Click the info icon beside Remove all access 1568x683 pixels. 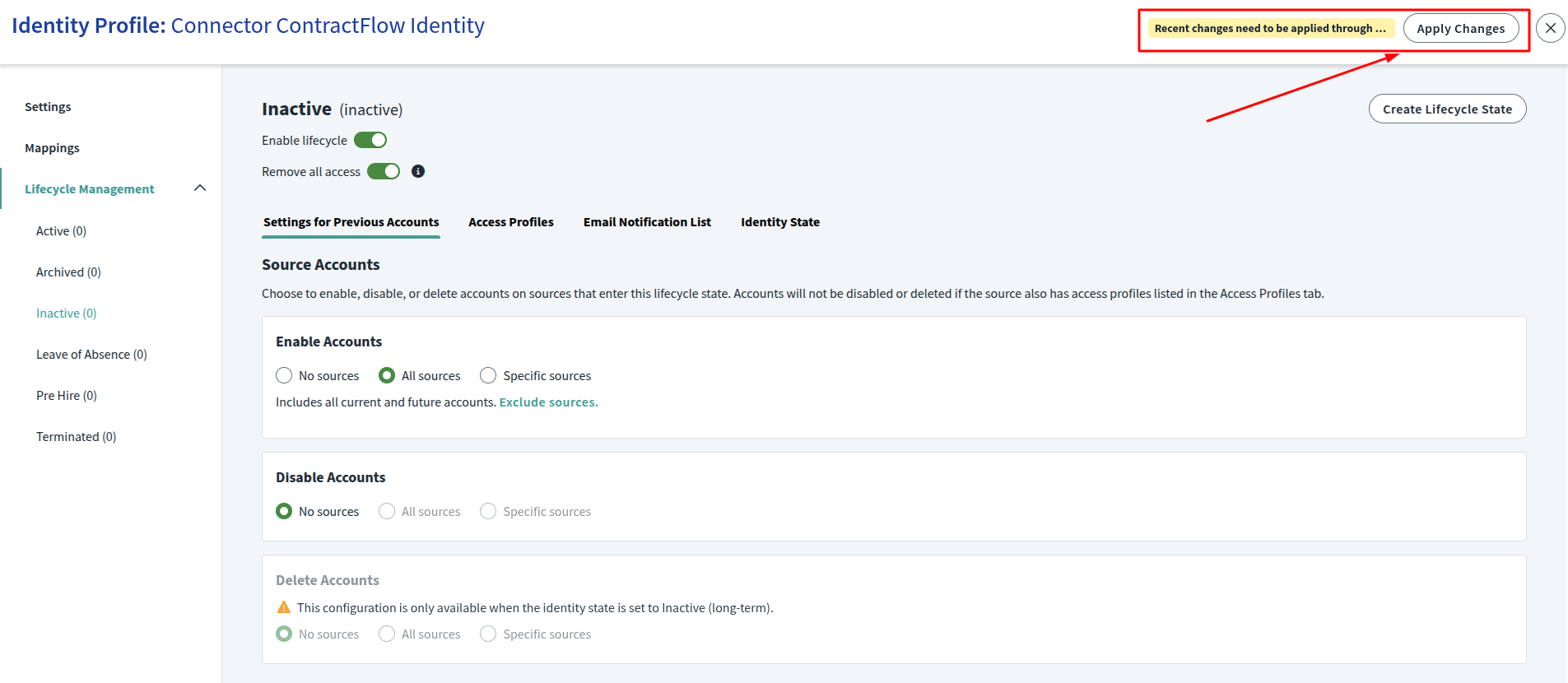click(x=418, y=171)
